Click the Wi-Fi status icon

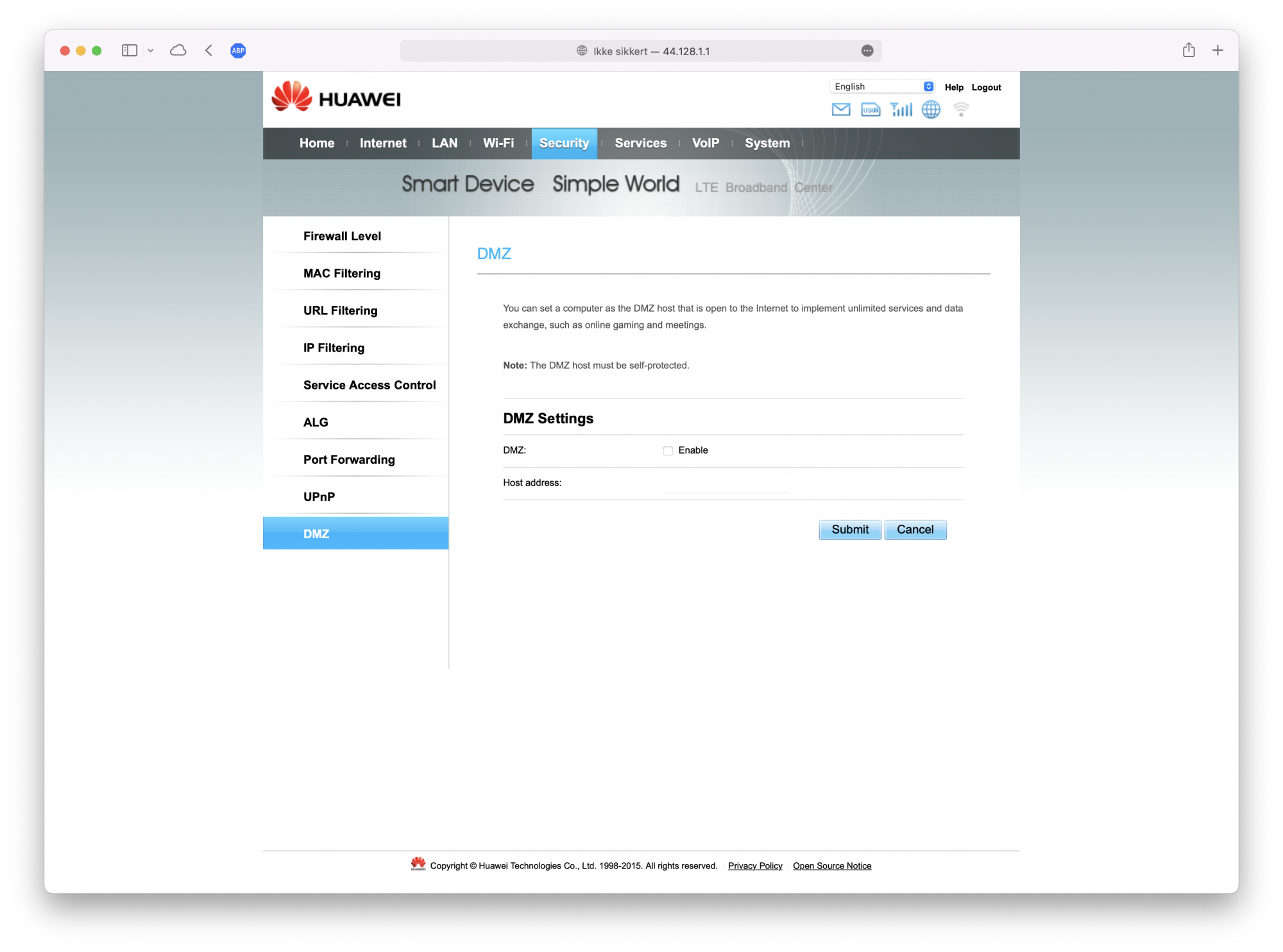coord(960,110)
